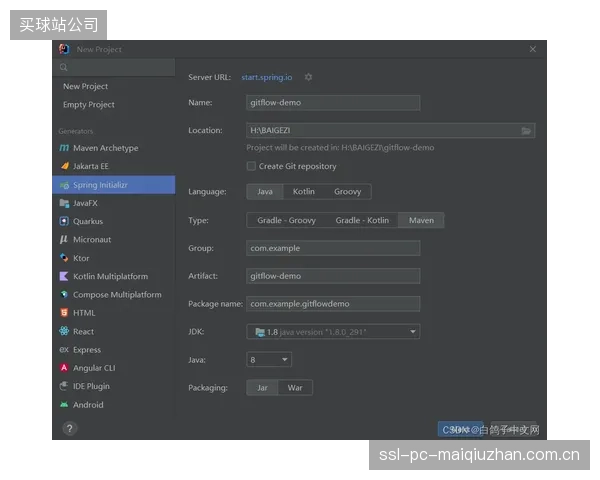
Task: Click the IDE Plugin plug icon
Action: (64, 386)
